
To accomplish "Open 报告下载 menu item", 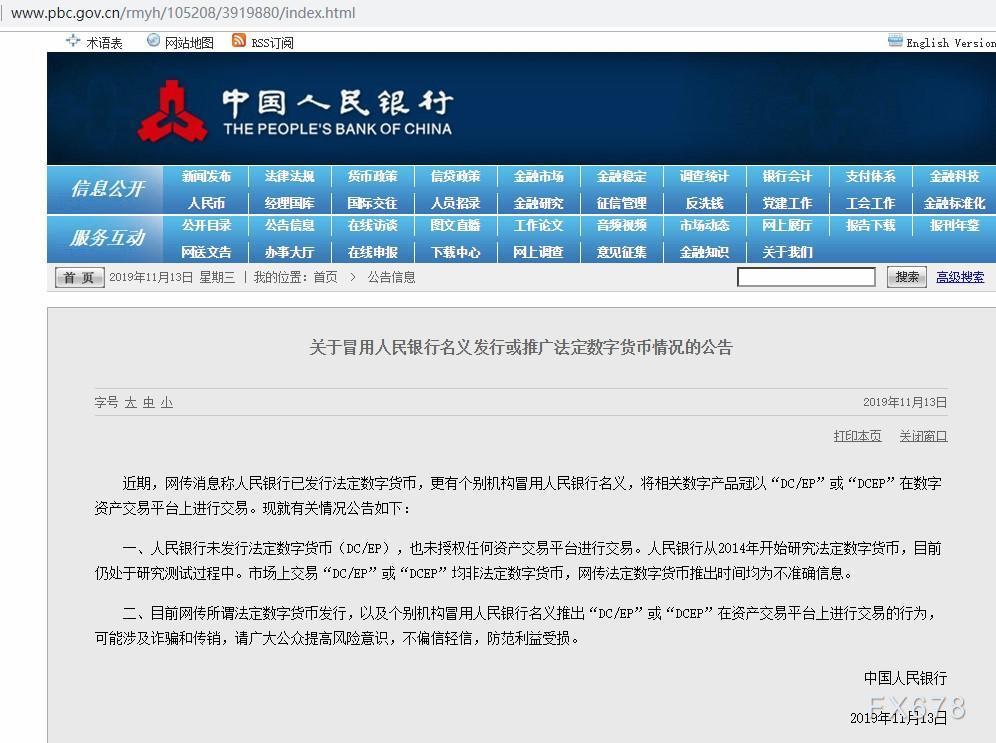I will coord(871,225).
